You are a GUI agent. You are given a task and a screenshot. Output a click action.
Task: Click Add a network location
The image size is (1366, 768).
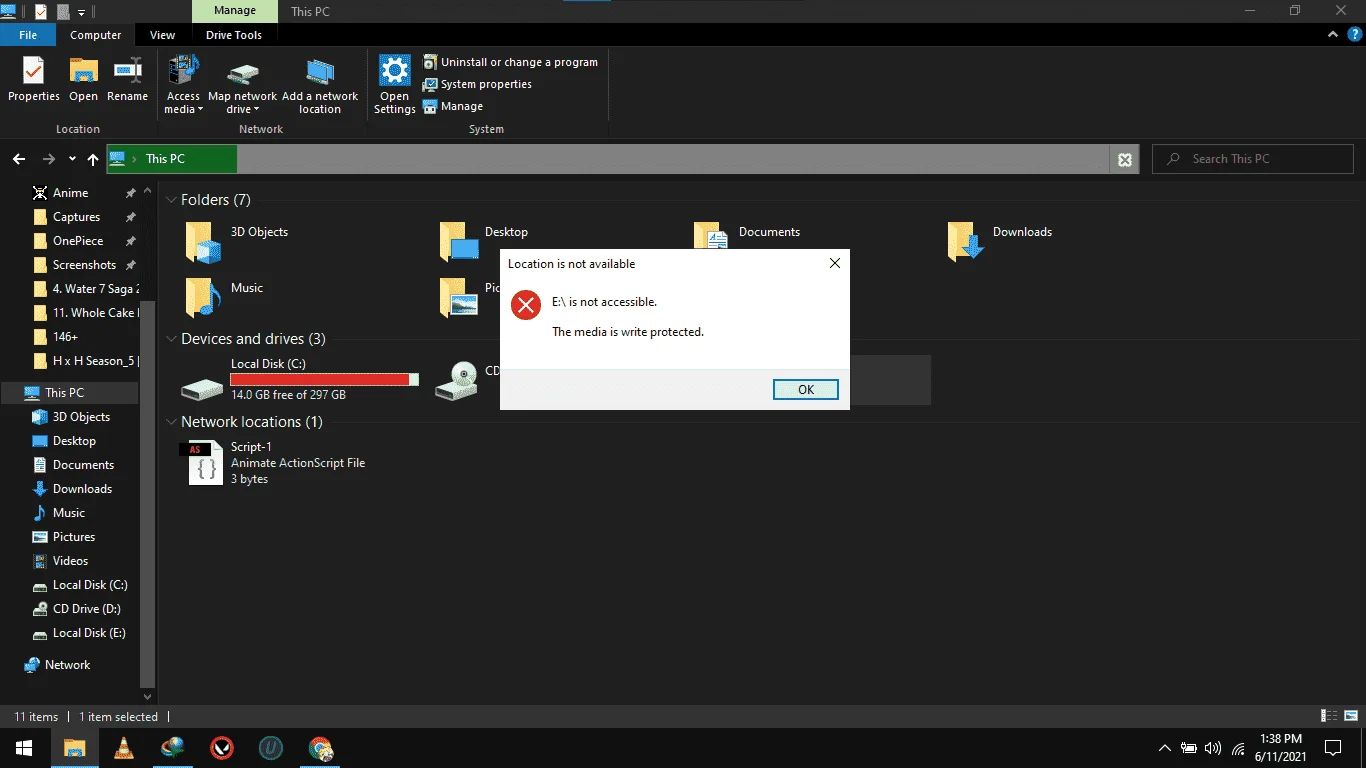(x=320, y=86)
